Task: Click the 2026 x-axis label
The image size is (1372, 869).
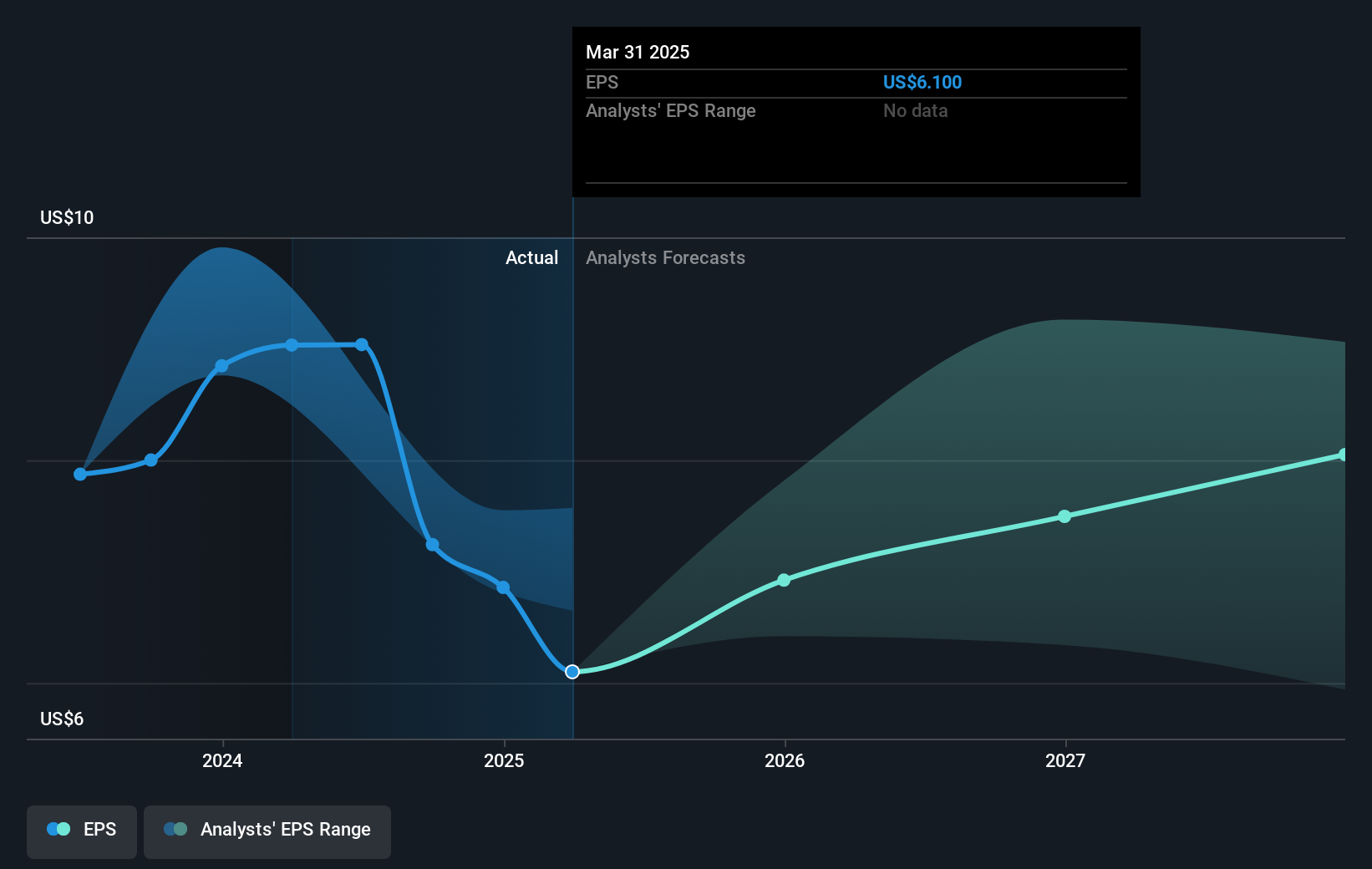Action: 785,760
